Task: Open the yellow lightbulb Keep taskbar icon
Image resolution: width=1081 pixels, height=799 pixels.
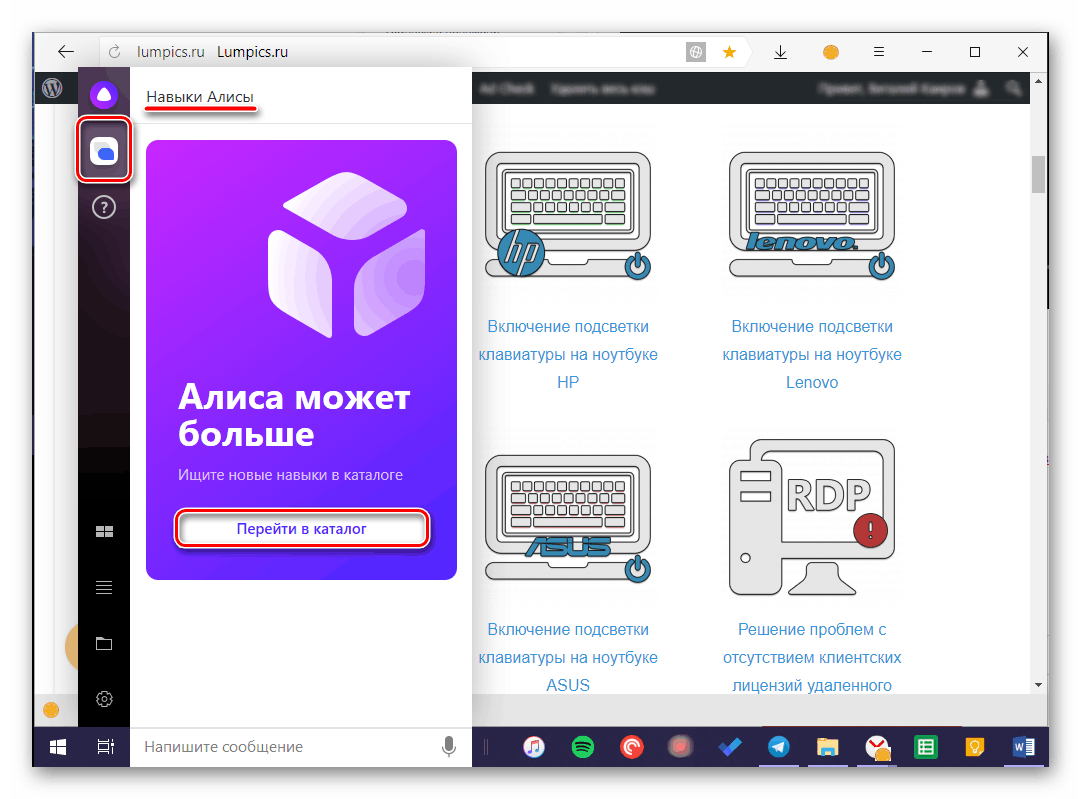Action: point(974,747)
